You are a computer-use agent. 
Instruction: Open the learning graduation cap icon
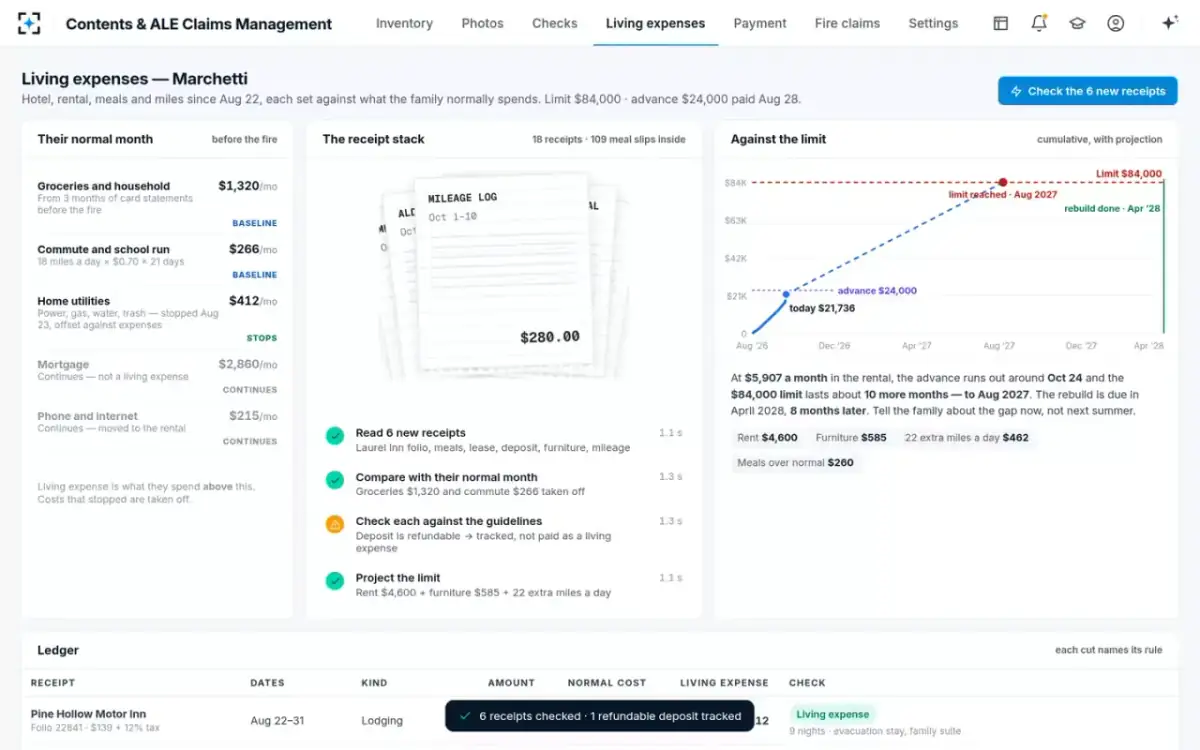[x=1077, y=23]
